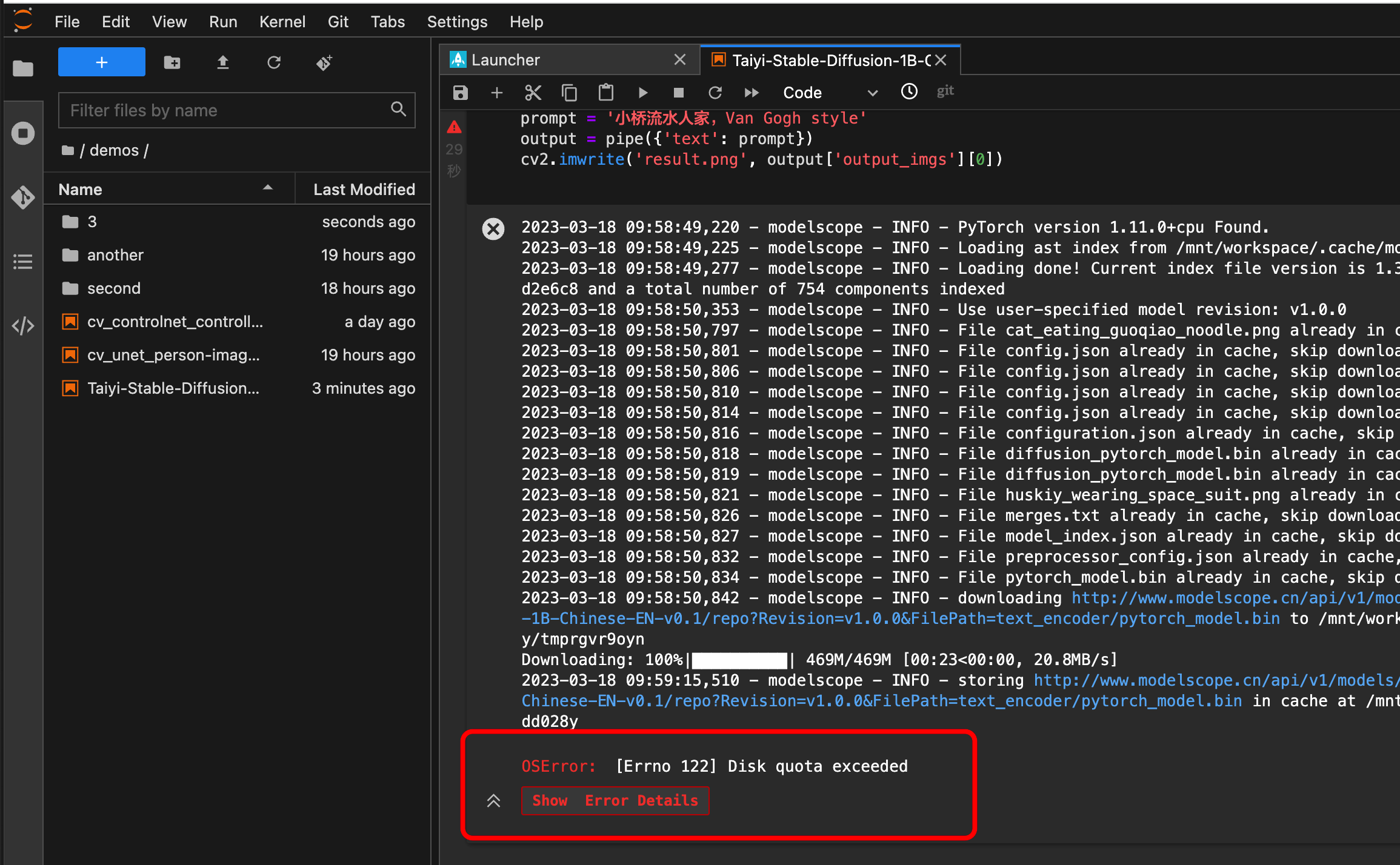The width and height of the screenshot is (1400, 865).
Task: Collapse the error output with double chevron
Action: (493, 801)
